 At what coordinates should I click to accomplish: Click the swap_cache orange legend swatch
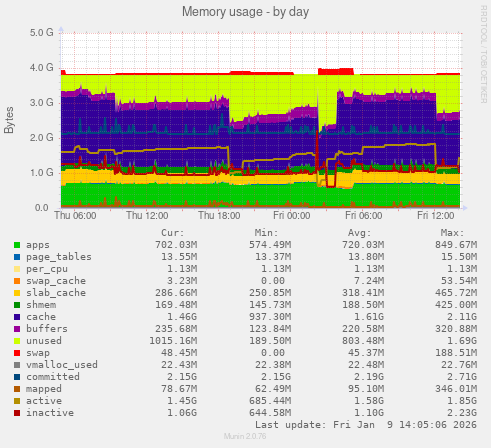17,281
